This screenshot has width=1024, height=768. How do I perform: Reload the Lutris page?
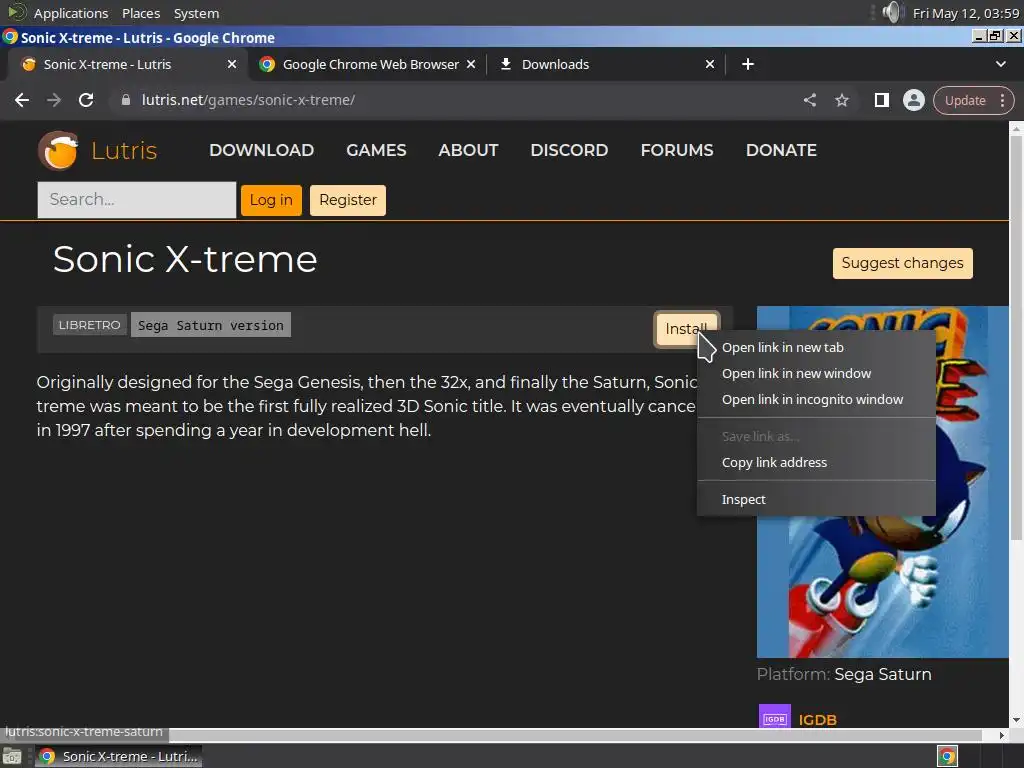(86, 100)
